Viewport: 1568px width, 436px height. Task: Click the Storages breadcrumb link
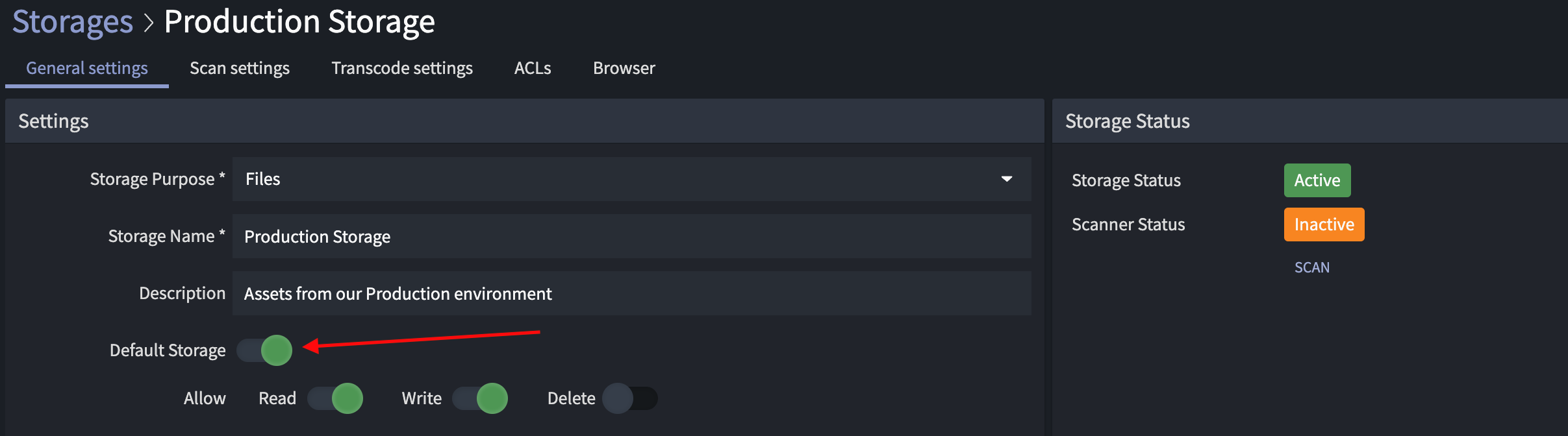tap(73, 22)
